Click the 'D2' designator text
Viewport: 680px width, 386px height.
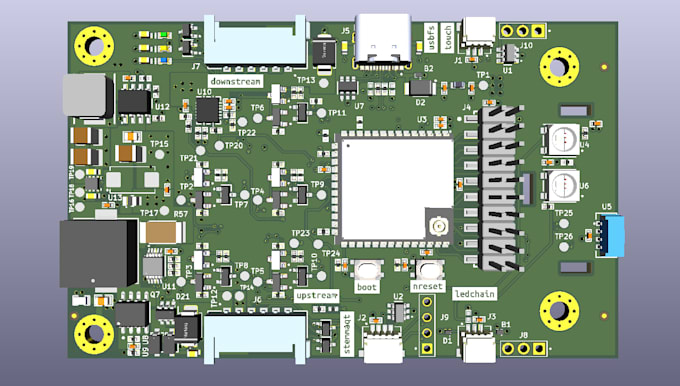pyautogui.click(x=420, y=103)
